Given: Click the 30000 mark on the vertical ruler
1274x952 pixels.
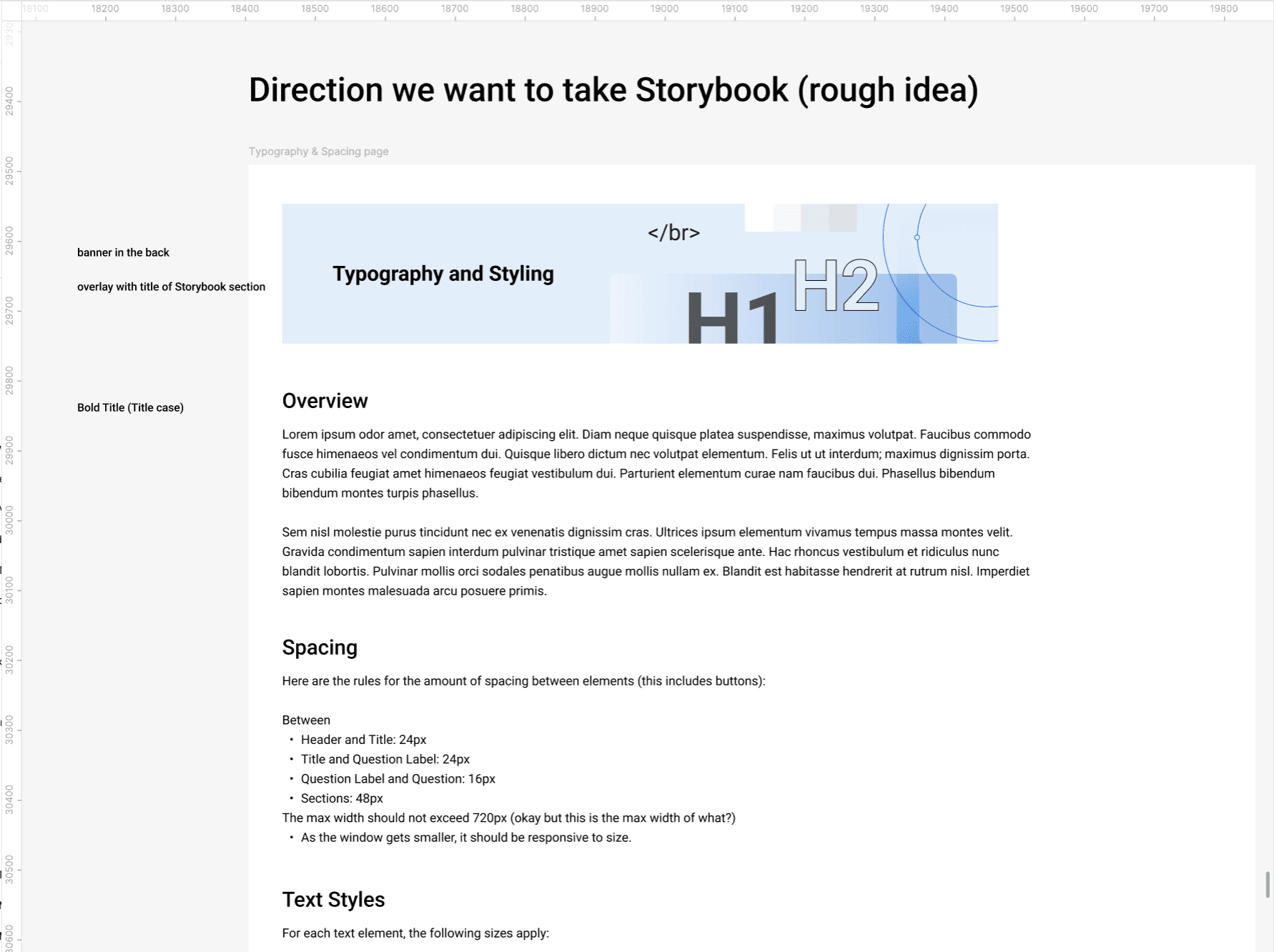Looking at the screenshot, I should 9,520.
